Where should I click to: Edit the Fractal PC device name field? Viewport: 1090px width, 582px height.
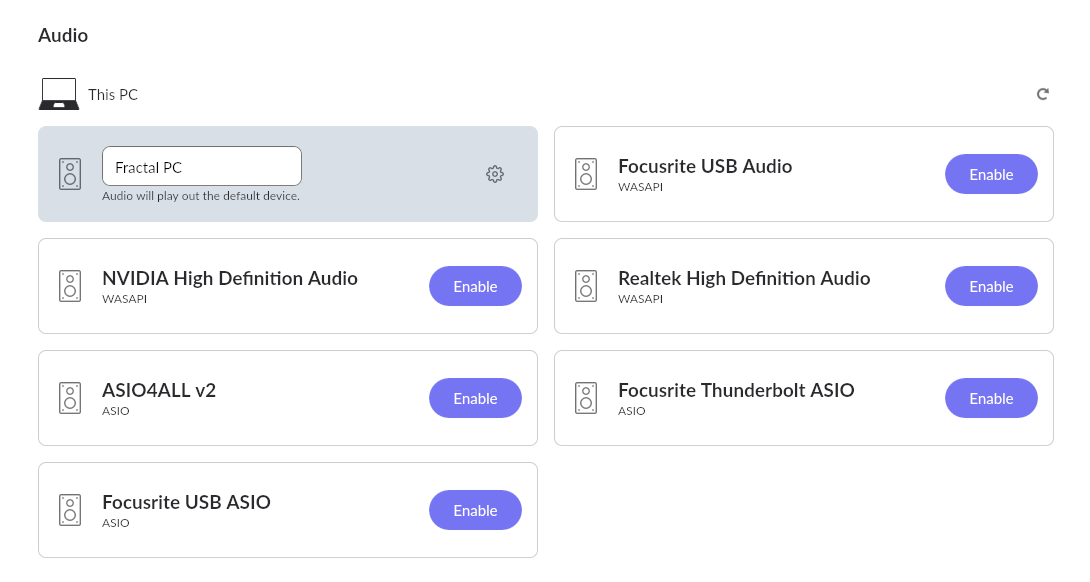[x=202, y=166]
